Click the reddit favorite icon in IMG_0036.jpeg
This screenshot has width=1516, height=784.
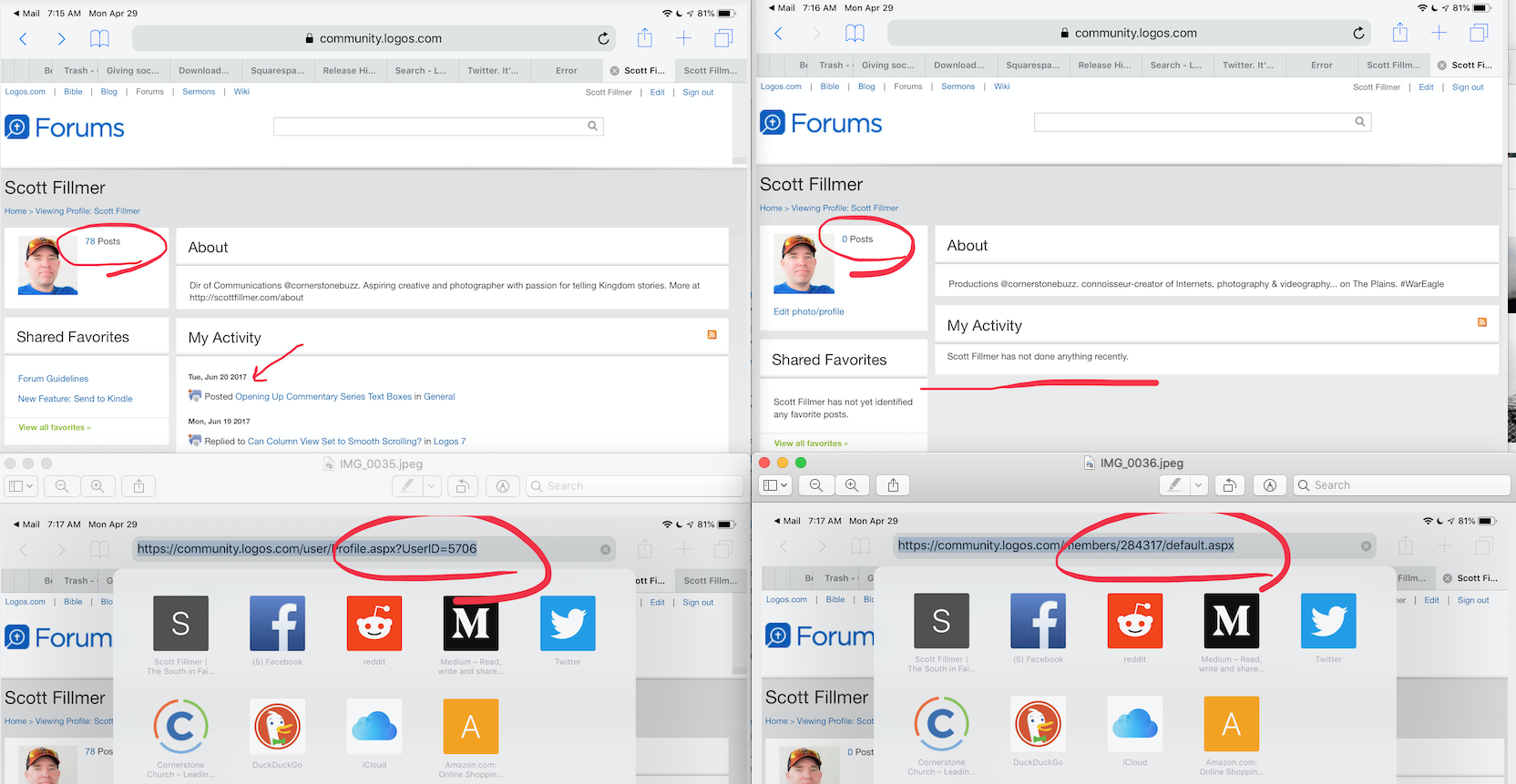coord(1135,620)
